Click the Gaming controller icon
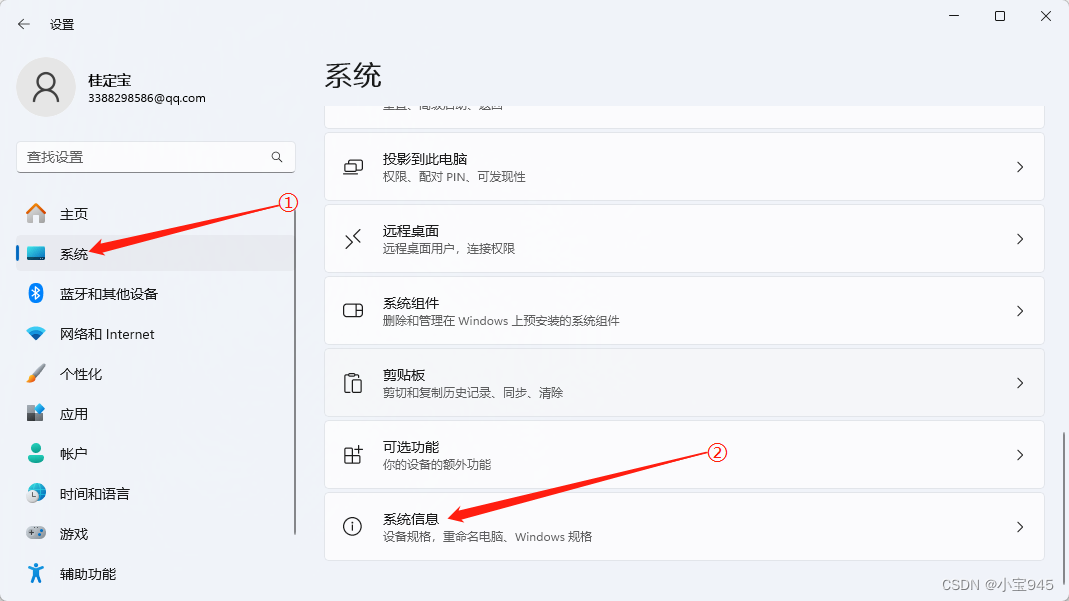1069x601 pixels. point(36,533)
